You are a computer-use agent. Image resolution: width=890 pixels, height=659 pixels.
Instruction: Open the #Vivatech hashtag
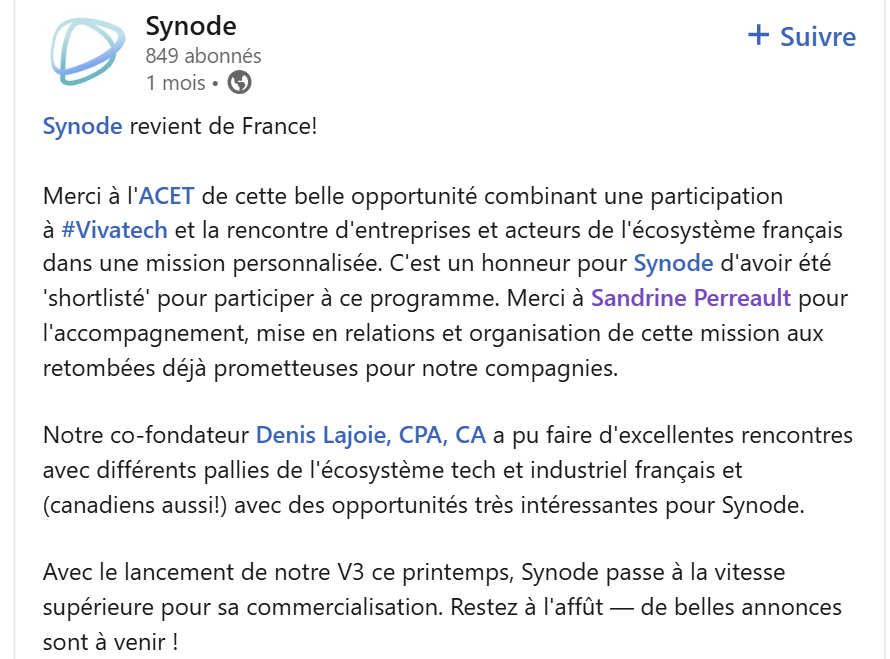click(x=114, y=230)
